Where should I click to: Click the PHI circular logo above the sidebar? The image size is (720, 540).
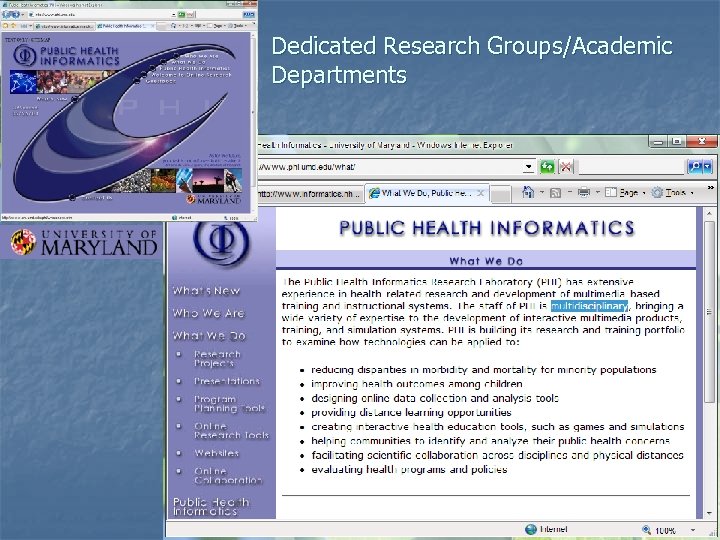click(221, 242)
